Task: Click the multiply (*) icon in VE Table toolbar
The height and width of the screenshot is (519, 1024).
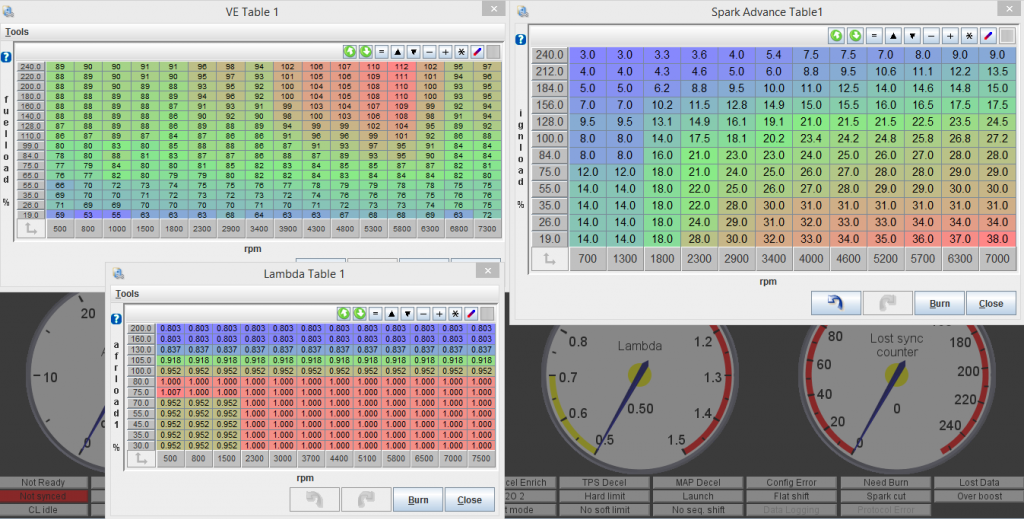Action: [x=461, y=50]
